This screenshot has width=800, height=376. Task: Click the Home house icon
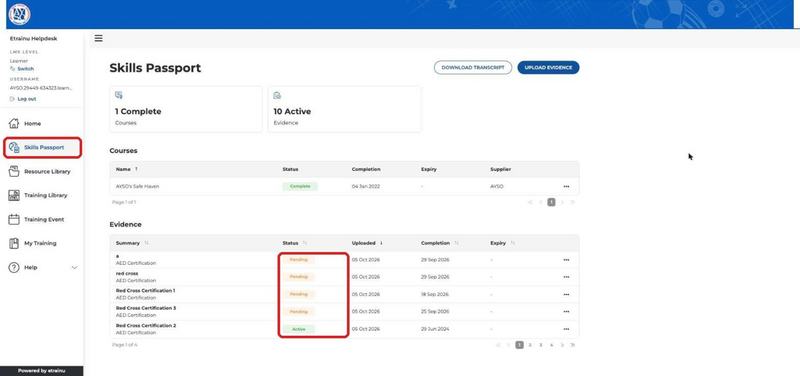[14, 123]
